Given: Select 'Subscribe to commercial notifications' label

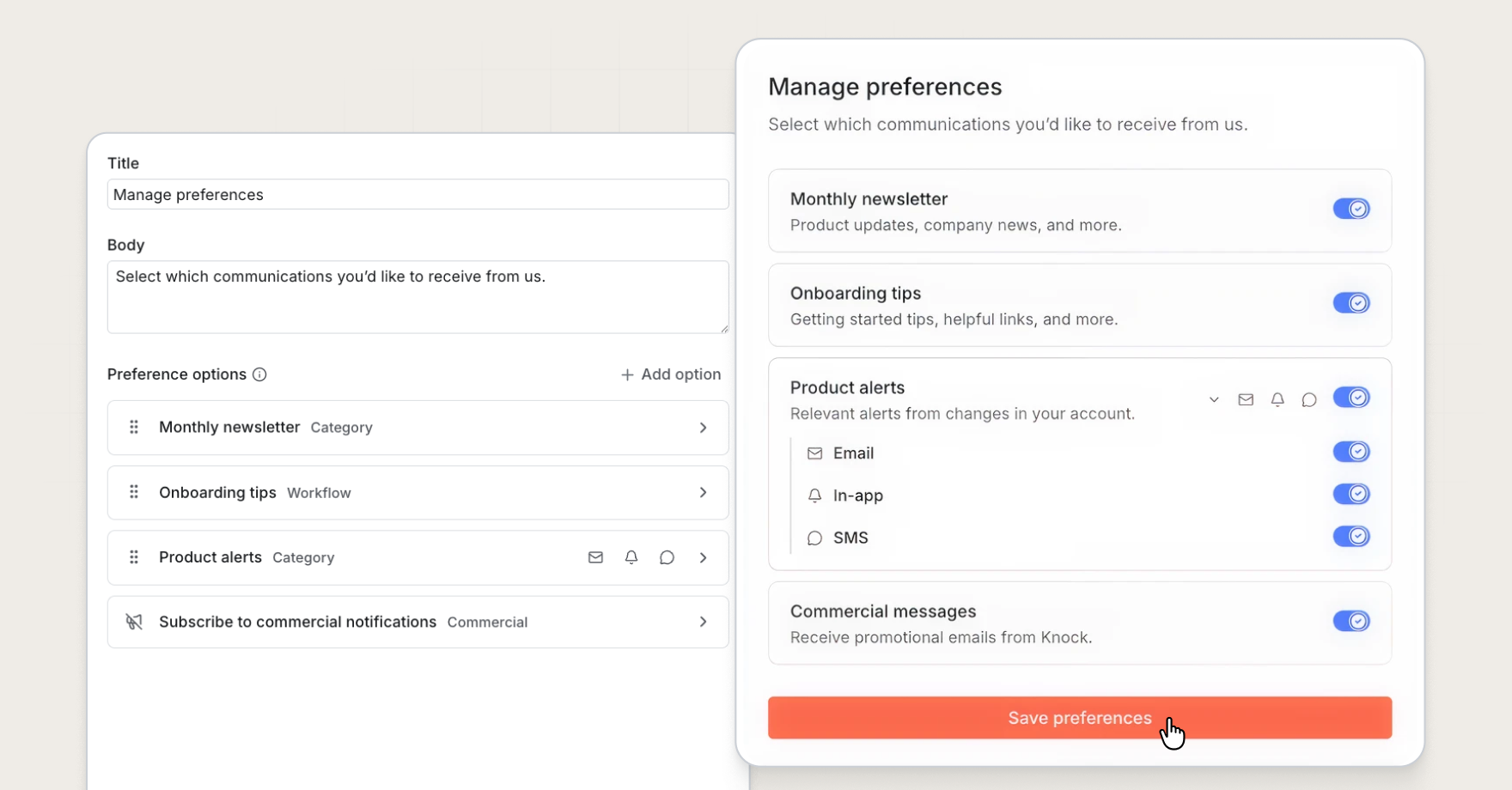Looking at the screenshot, I should 297,622.
